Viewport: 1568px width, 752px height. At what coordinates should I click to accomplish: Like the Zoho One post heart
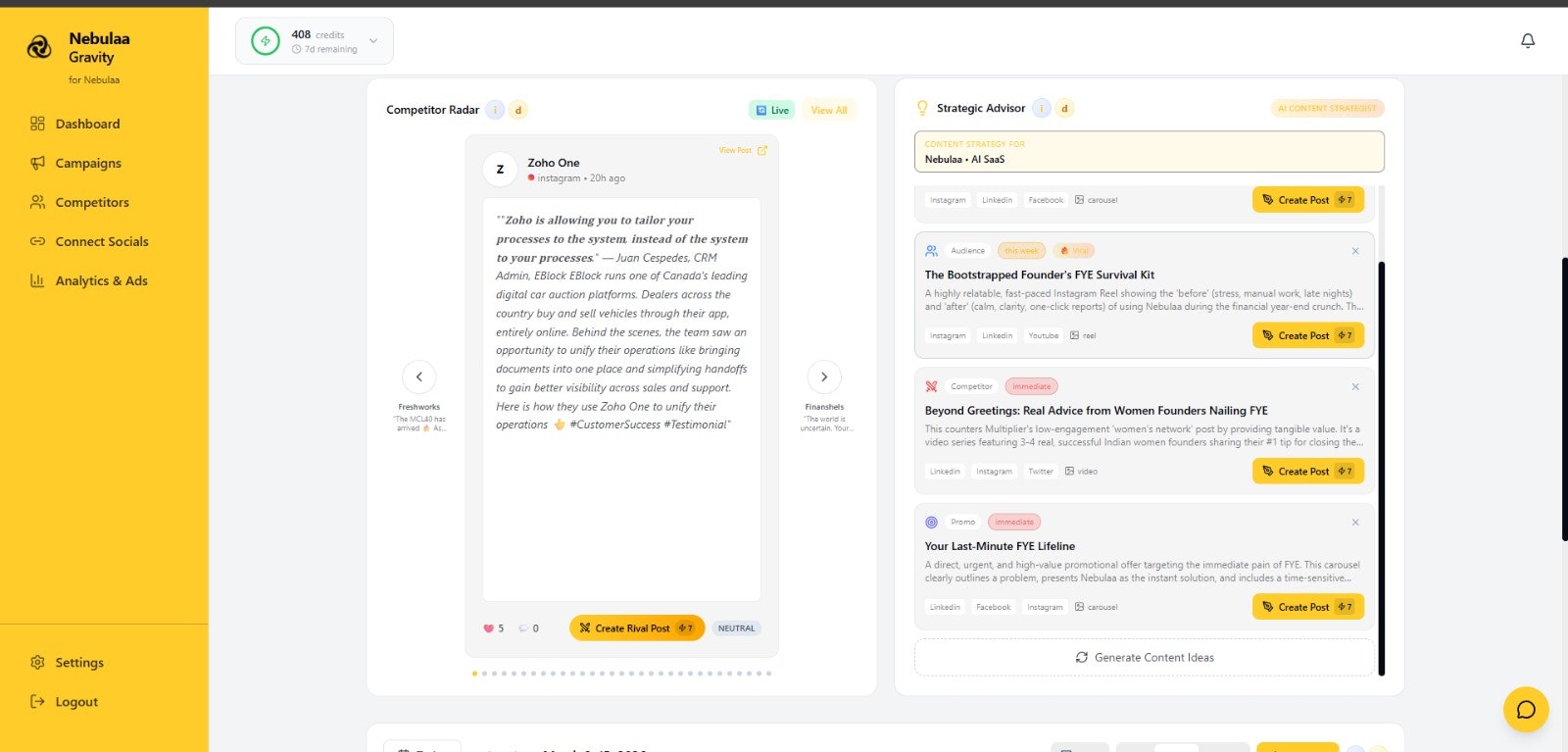tap(488, 628)
